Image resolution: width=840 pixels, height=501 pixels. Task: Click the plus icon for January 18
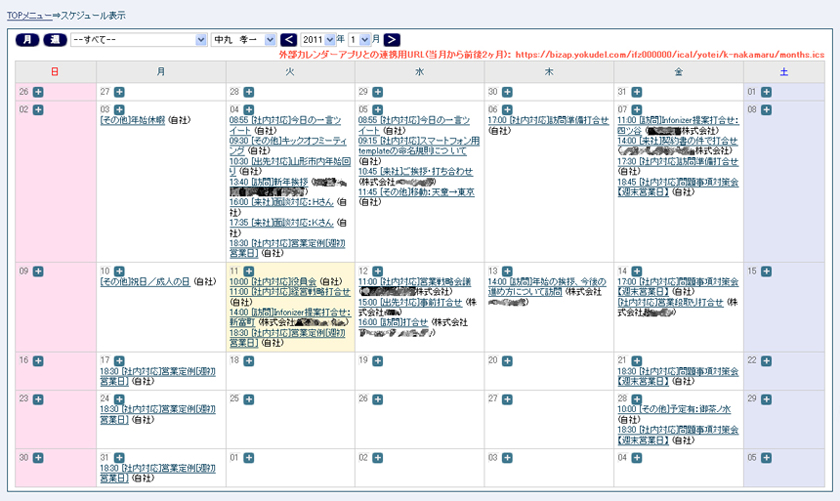point(249,360)
